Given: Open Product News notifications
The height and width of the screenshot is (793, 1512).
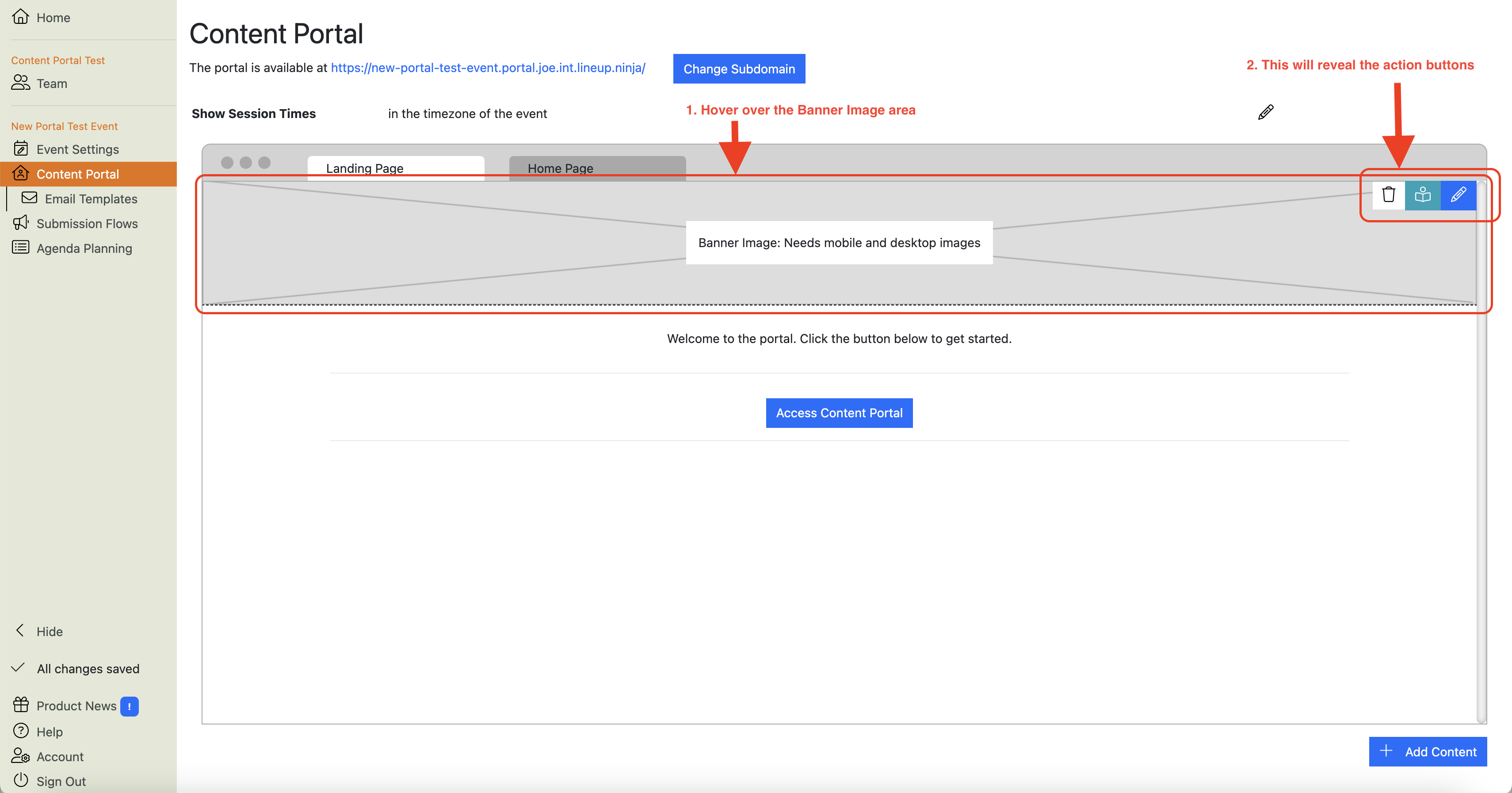Looking at the screenshot, I should 76,706.
